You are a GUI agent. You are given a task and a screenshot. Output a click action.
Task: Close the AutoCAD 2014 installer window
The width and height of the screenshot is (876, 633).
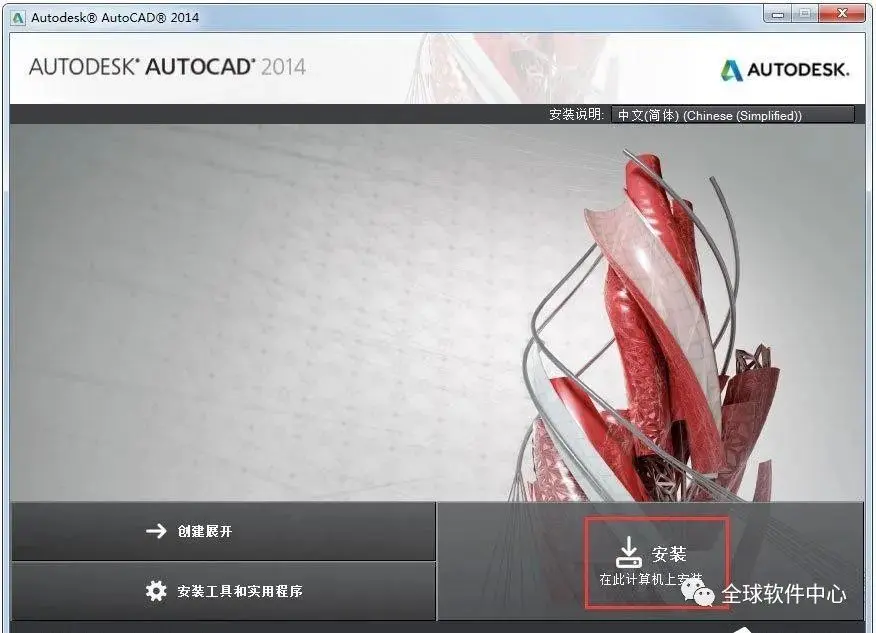[842, 14]
